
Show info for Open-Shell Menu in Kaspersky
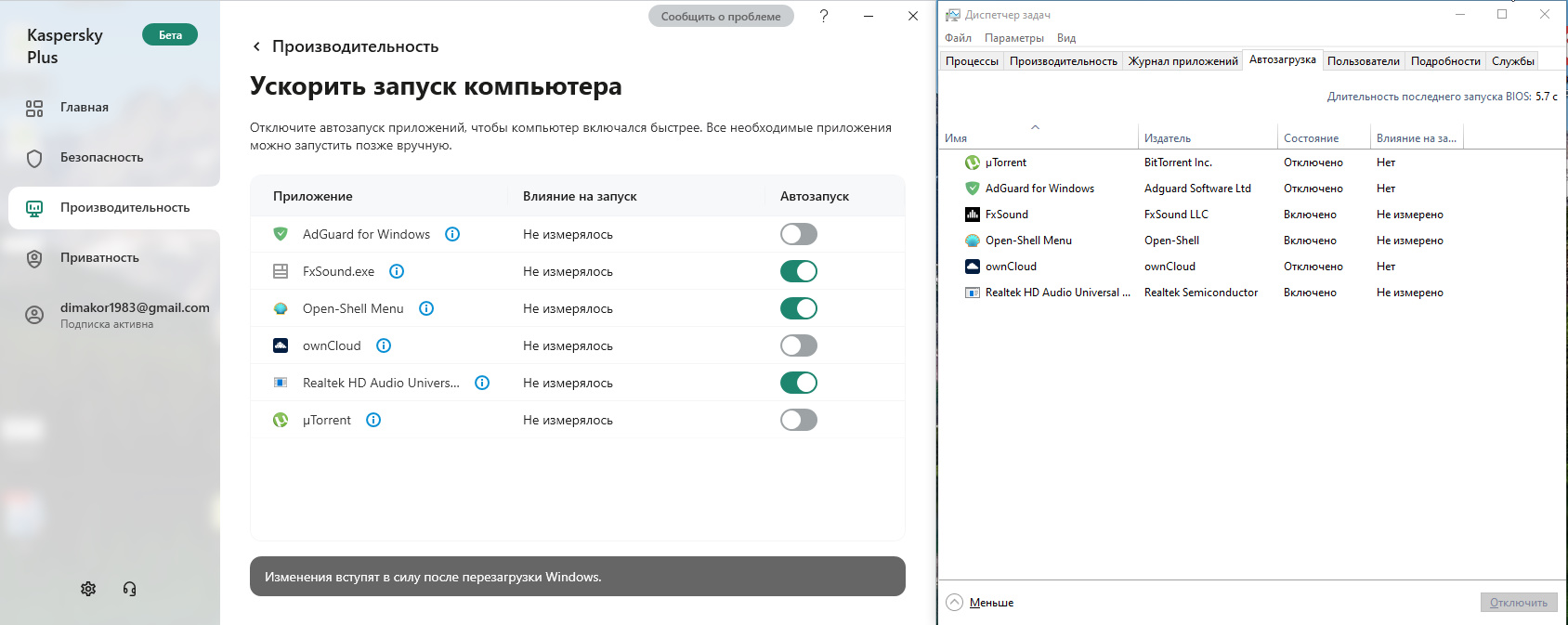[426, 308]
